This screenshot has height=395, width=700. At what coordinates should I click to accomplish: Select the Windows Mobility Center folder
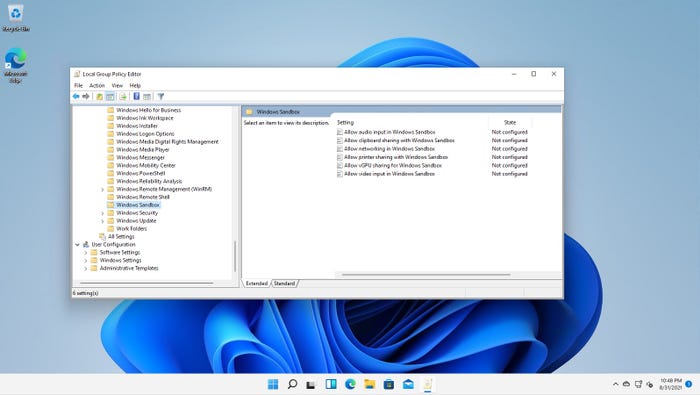146,165
